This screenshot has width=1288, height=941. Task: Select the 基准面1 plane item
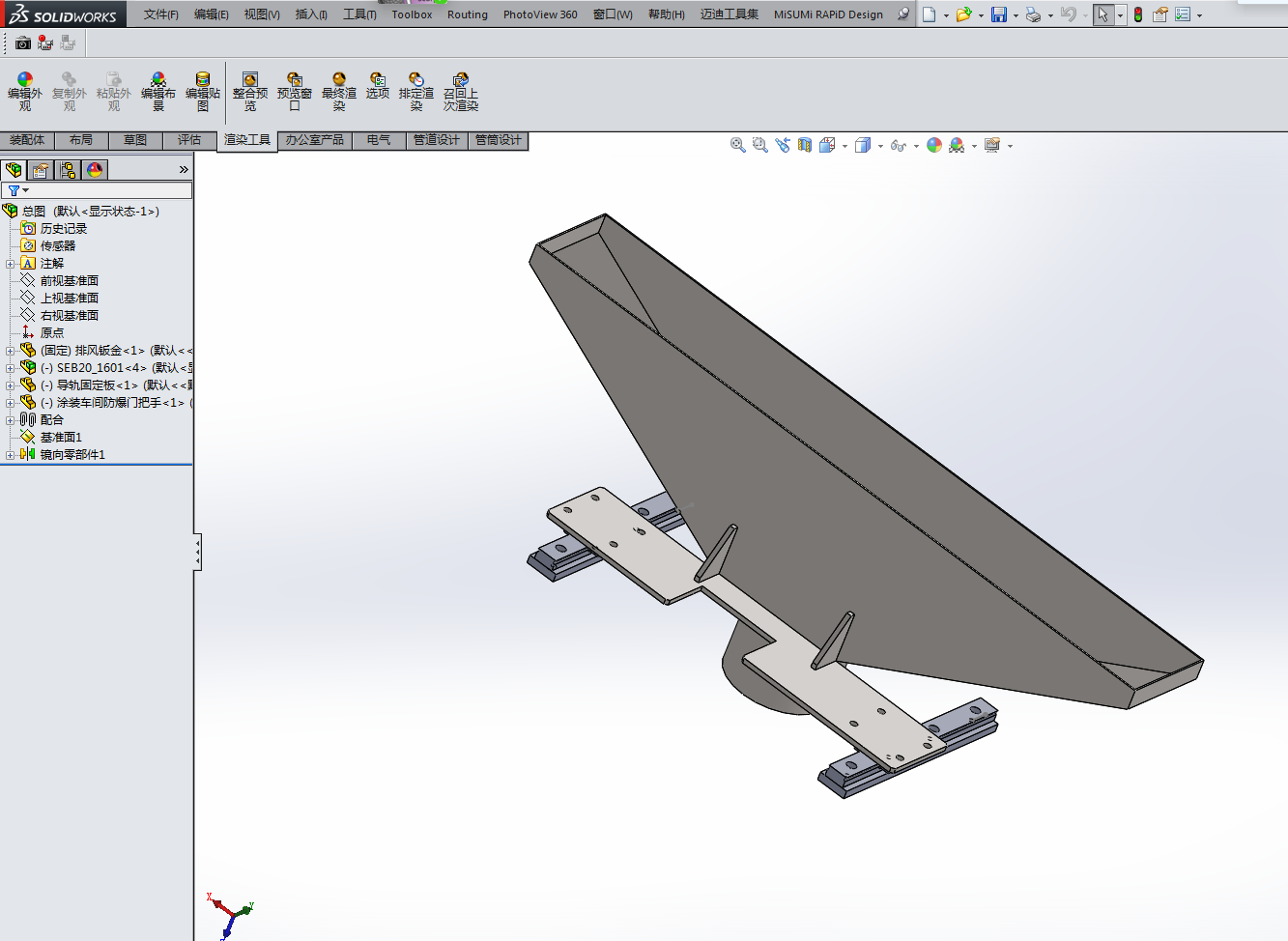(61, 438)
